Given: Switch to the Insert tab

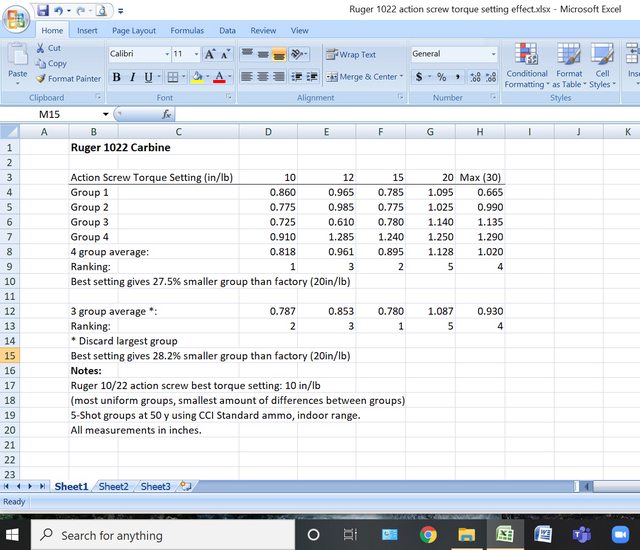Looking at the screenshot, I should (87, 31).
